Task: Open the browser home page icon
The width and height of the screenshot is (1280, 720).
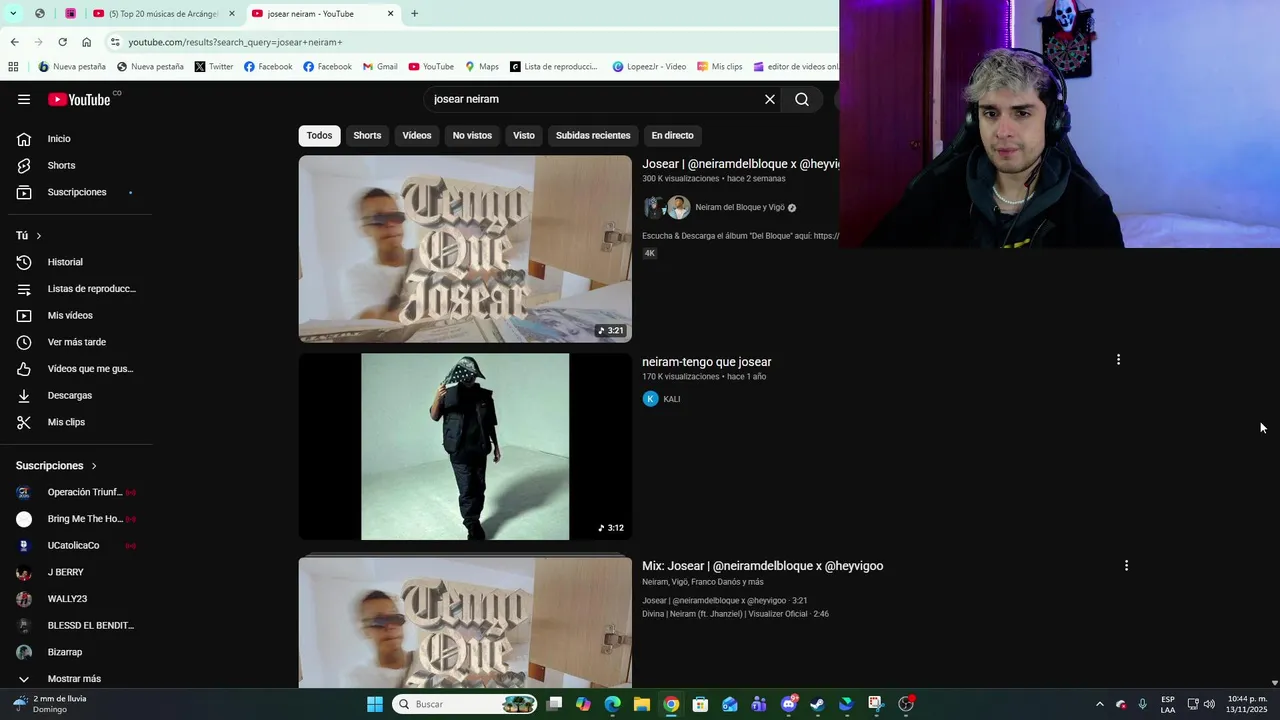Action: (86, 42)
